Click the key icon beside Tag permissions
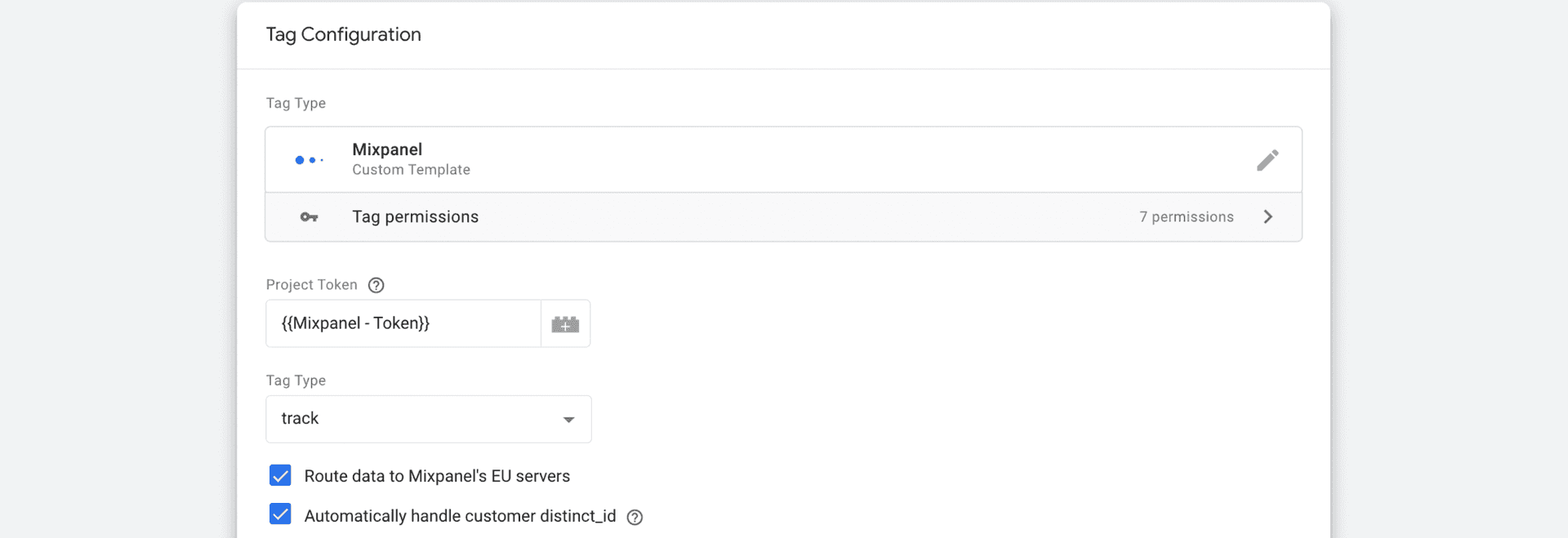This screenshot has width=1568, height=538. point(309,217)
